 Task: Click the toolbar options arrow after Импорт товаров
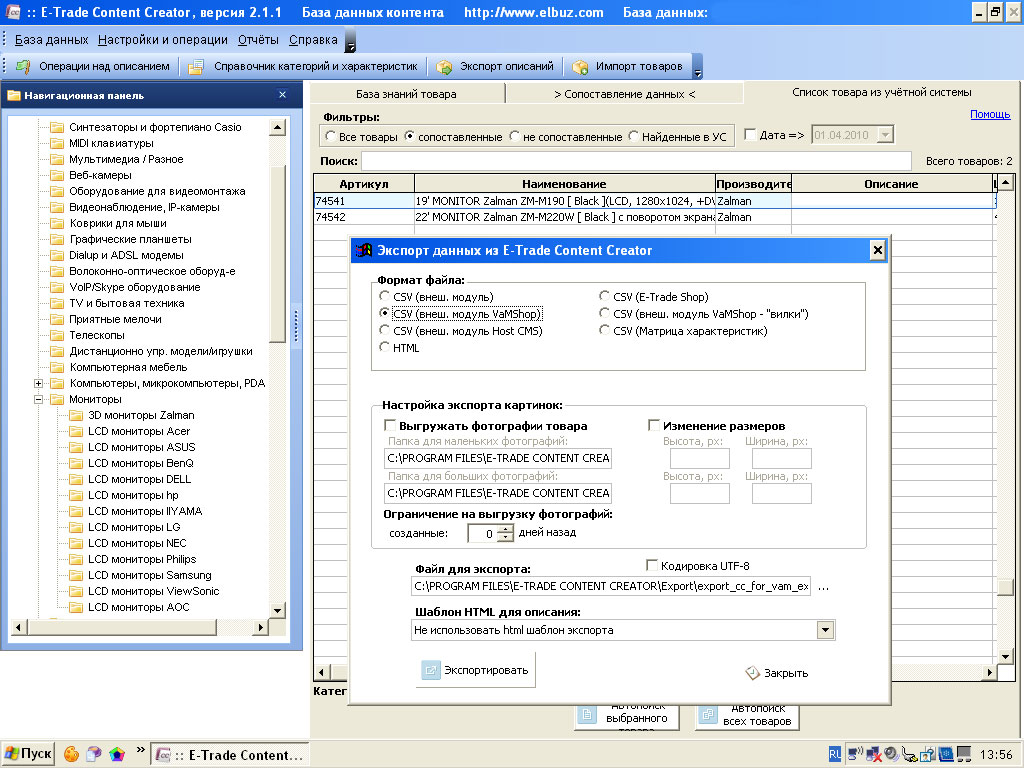pyautogui.click(x=697, y=67)
